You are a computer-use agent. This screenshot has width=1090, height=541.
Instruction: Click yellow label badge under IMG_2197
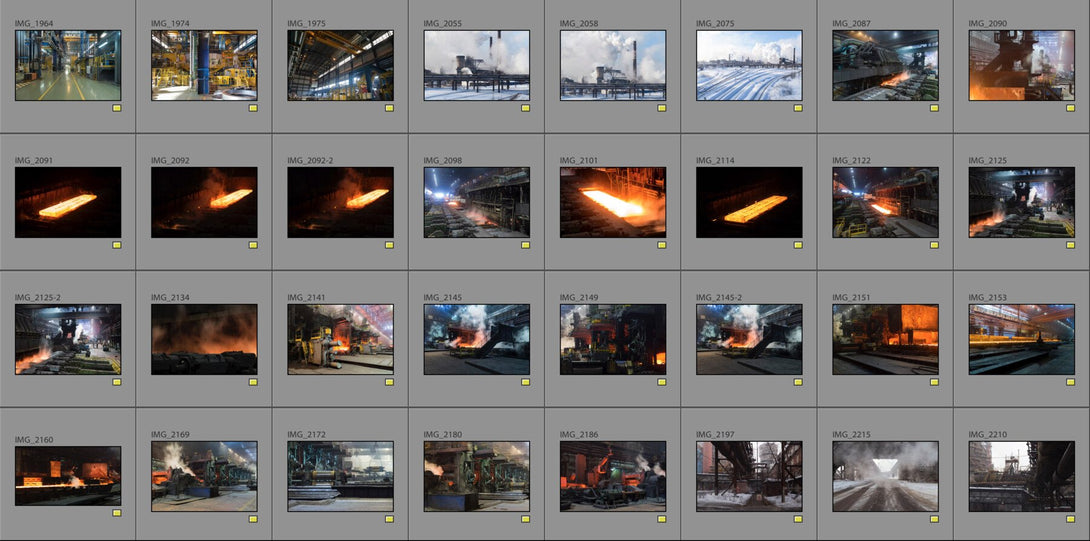(x=798, y=519)
